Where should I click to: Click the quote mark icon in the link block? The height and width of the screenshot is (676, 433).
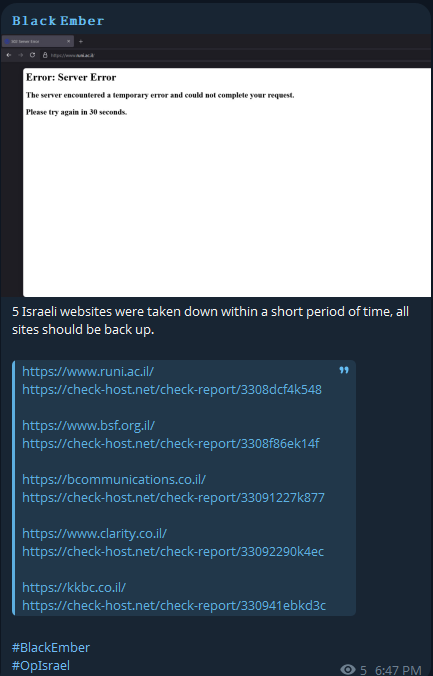point(344,370)
